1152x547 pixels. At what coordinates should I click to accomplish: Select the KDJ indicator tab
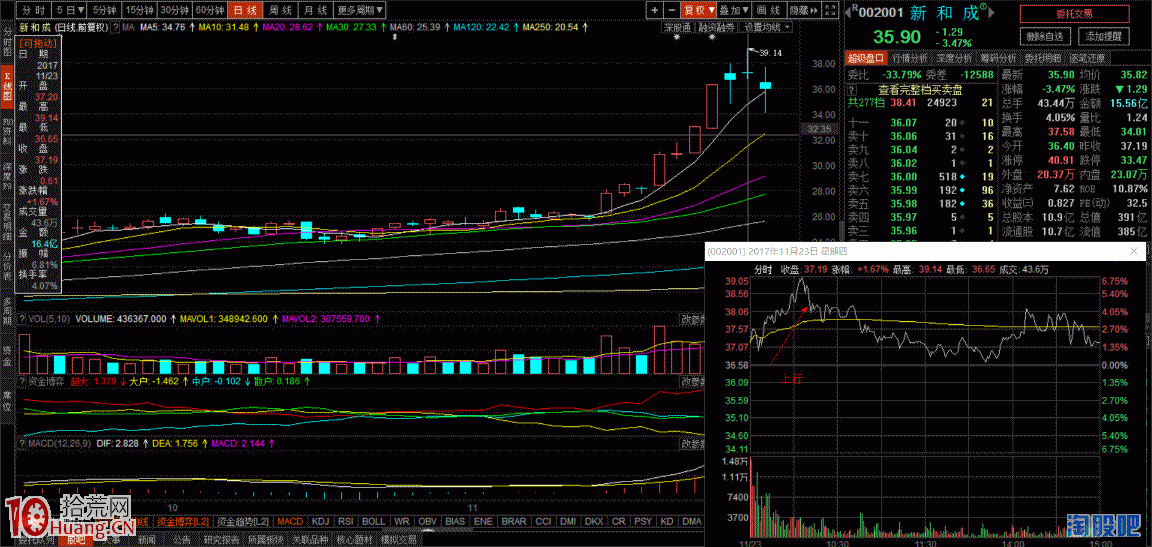(x=321, y=522)
